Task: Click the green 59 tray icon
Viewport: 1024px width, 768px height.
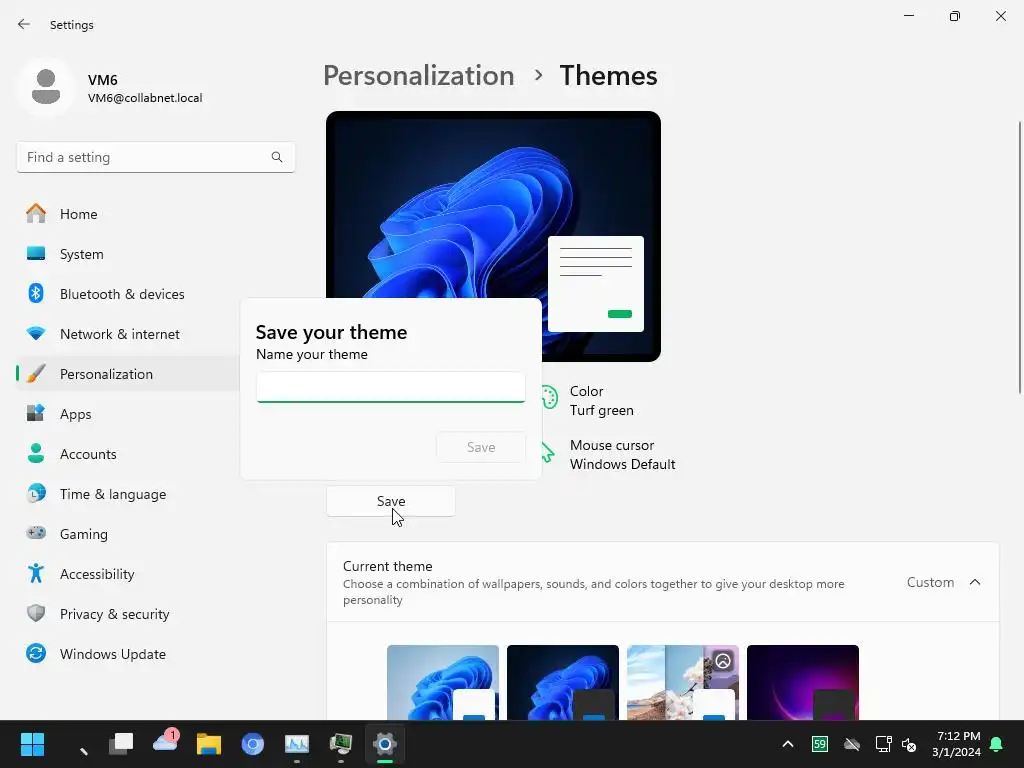Action: pyautogui.click(x=820, y=744)
